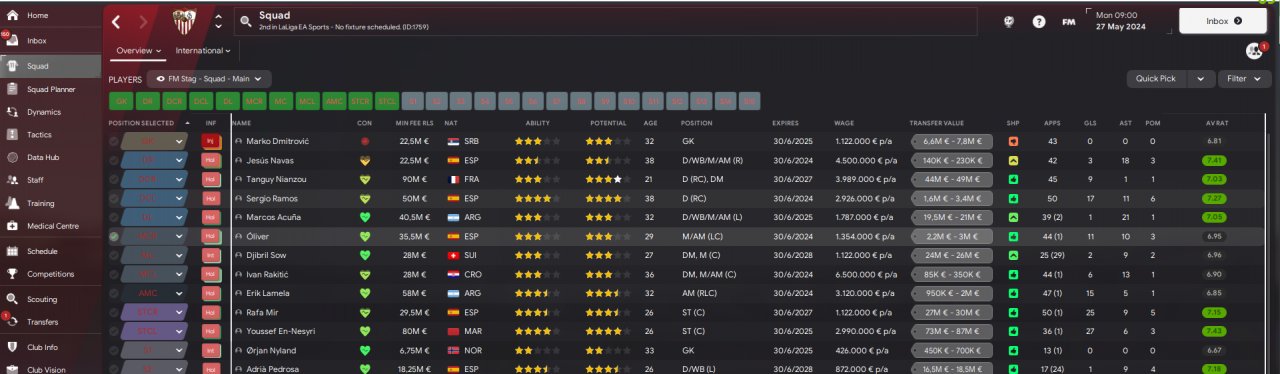This screenshot has height=374, width=1280.
Task: Open the Home sidebar icon
Action: point(12,16)
